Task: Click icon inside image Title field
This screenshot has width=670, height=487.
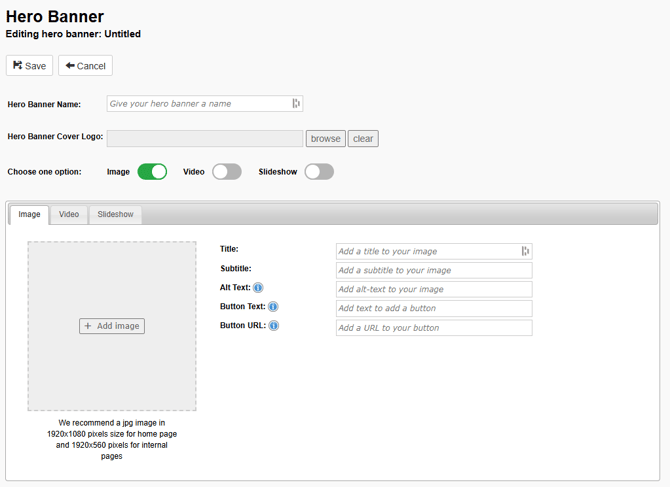Action: pyautogui.click(x=525, y=251)
